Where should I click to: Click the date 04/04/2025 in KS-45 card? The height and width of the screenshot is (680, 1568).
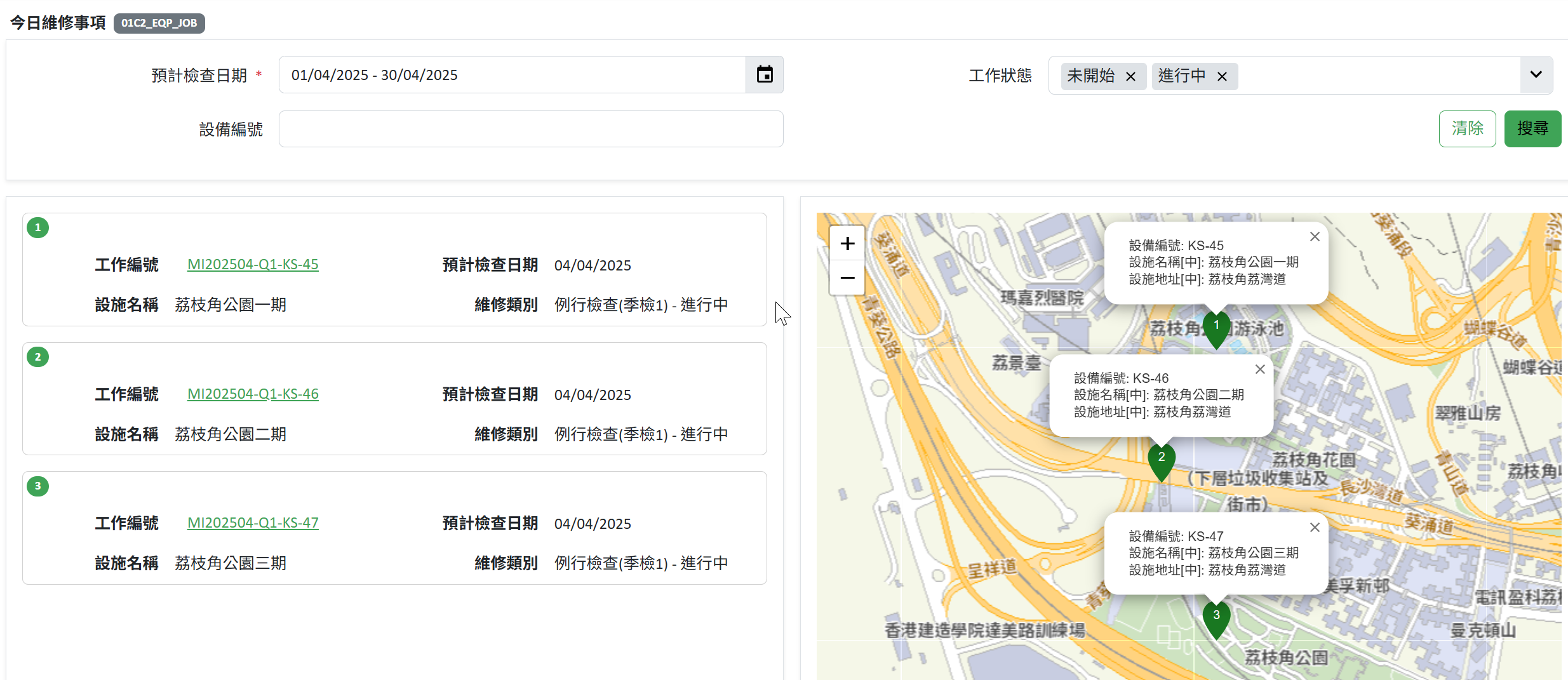pos(593,265)
